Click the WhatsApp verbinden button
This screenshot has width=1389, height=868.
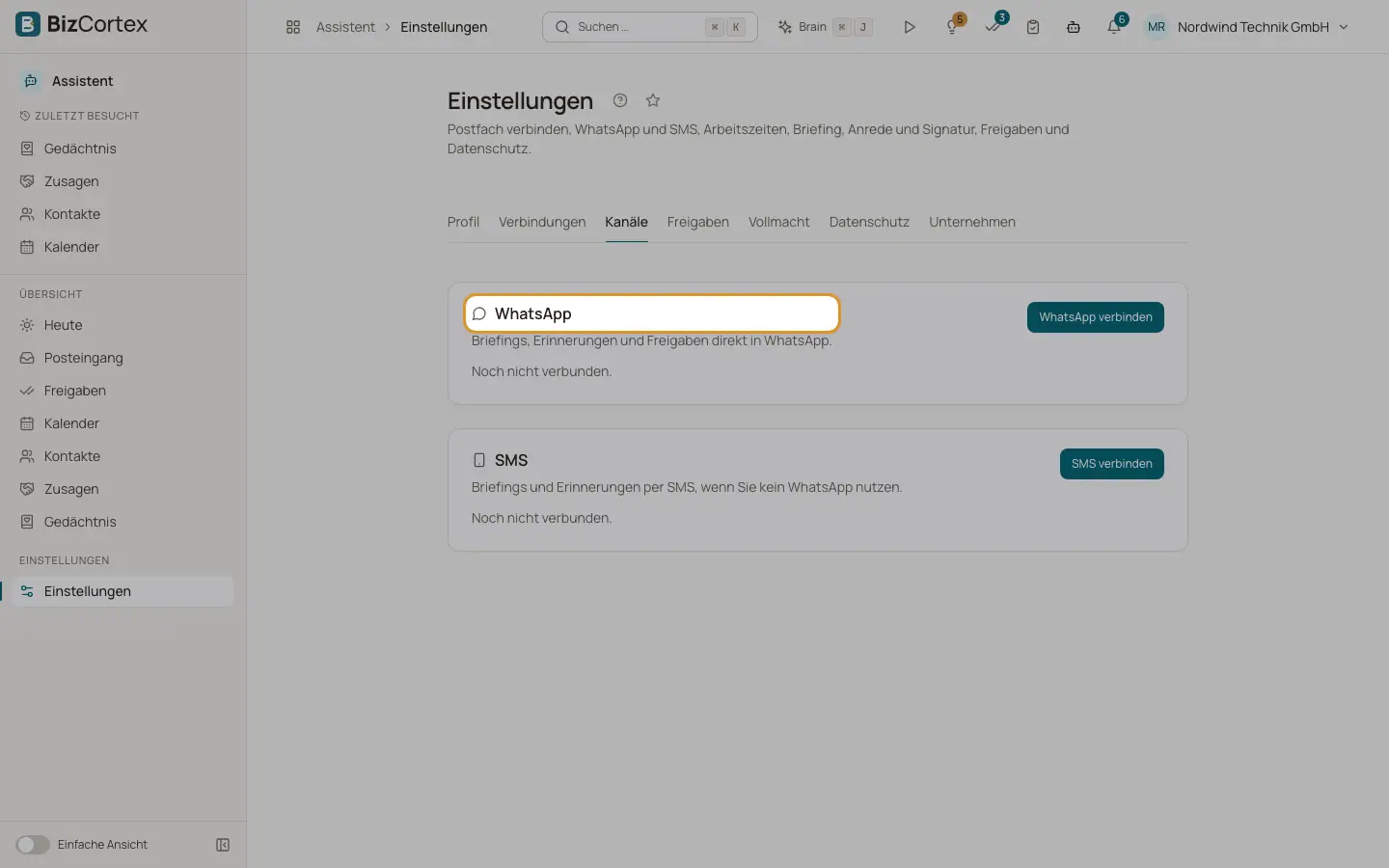tap(1096, 317)
